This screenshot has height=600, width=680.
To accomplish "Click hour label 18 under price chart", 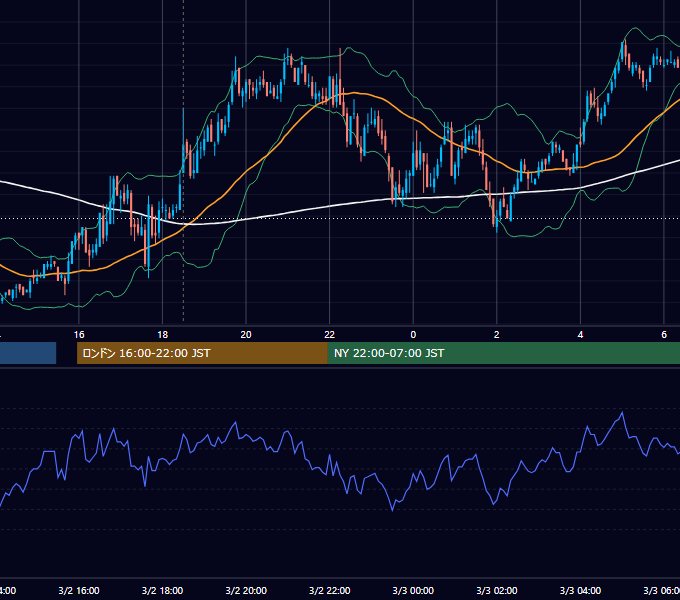I will (x=163, y=334).
